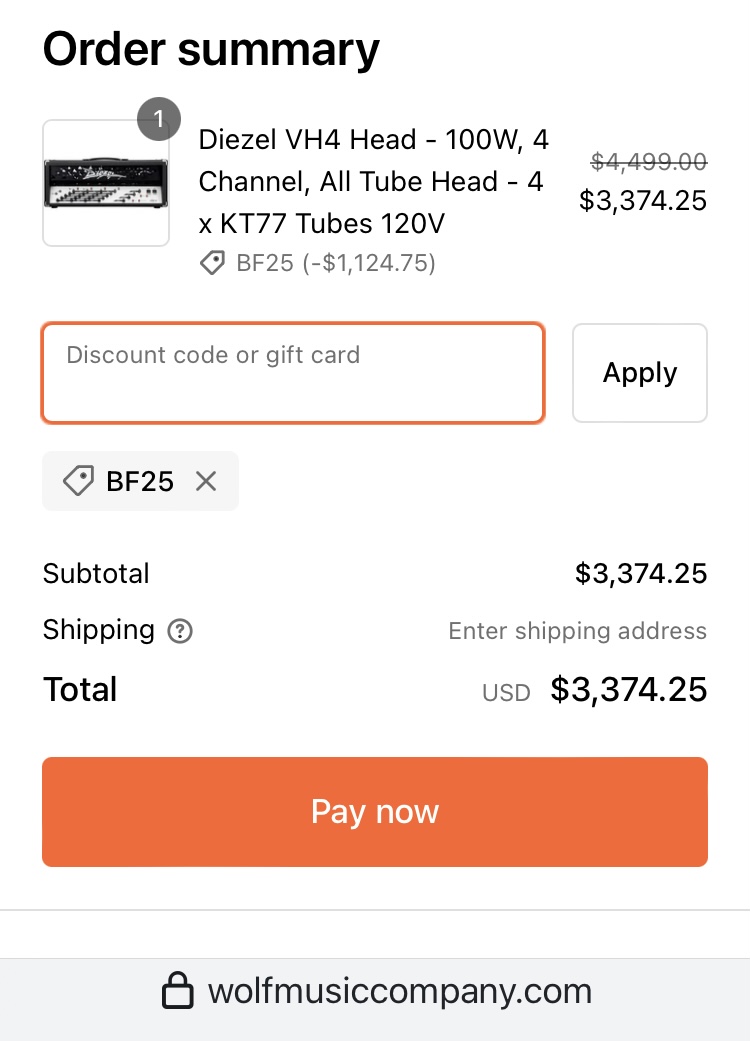Image resolution: width=750 pixels, height=1041 pixels.
Task: Click the crossed-out $4,499.00 price
Action: (x=649, y=162)
